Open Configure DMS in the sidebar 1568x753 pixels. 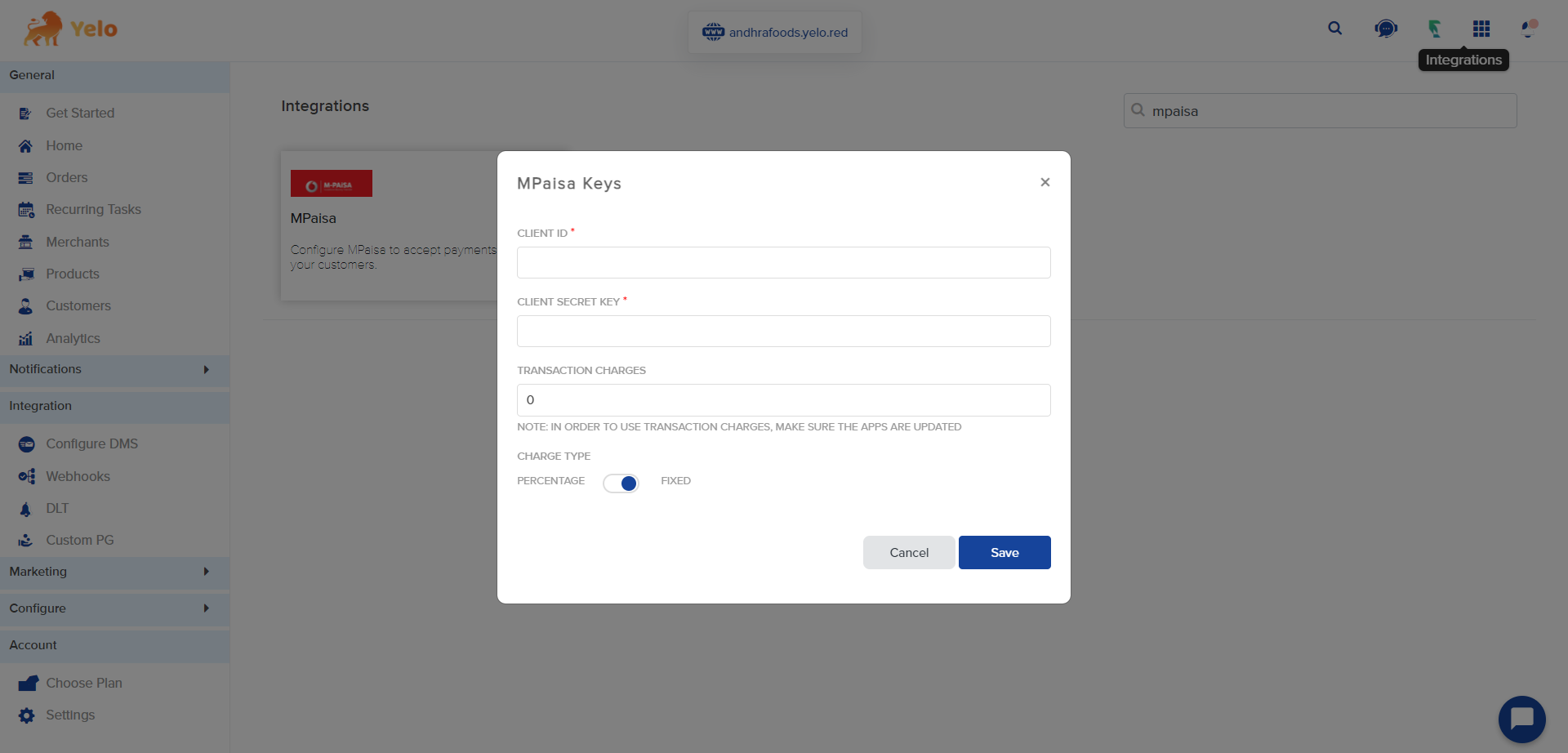coord(92,444)
